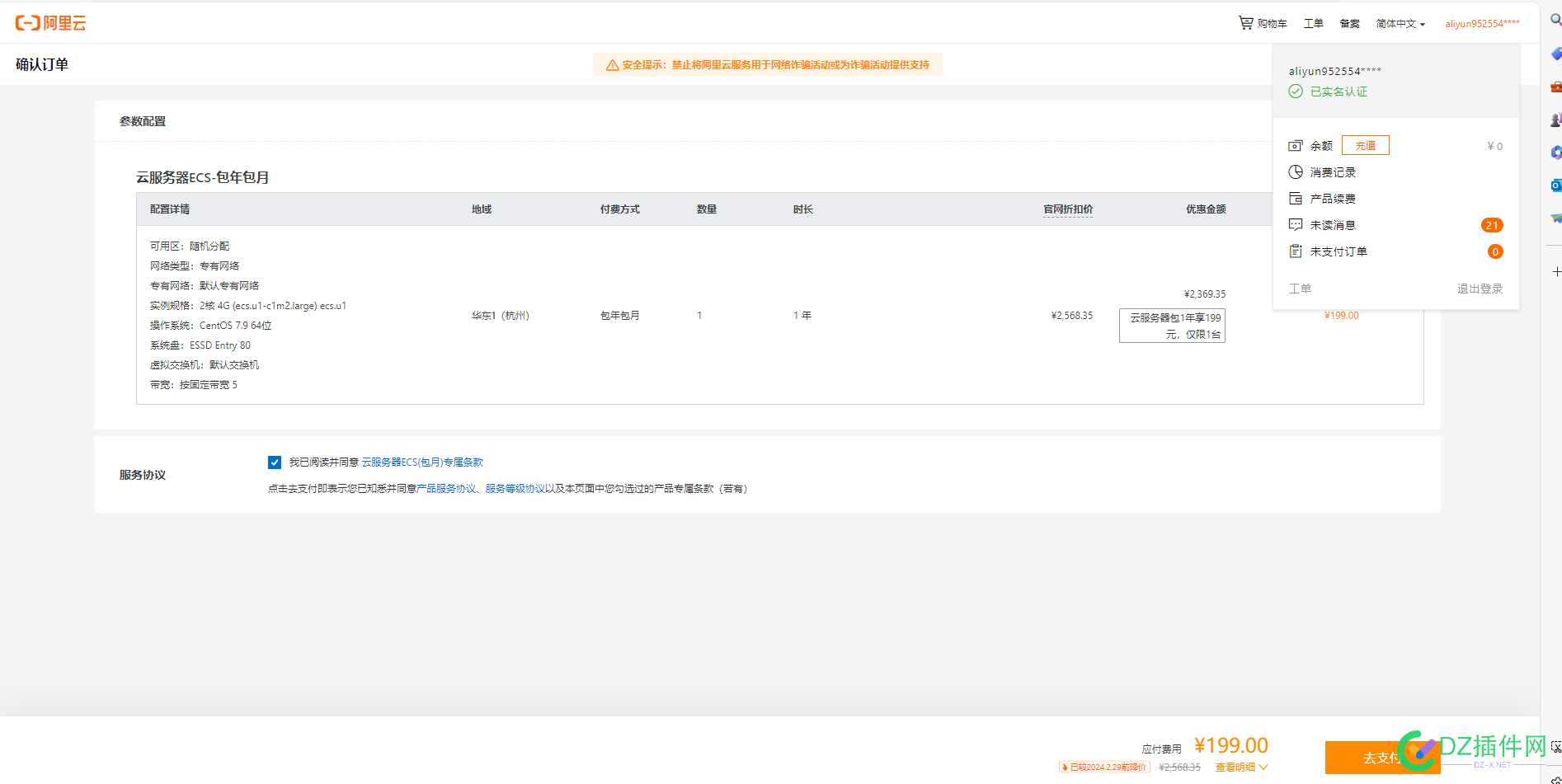Screen dimensions: 1562x784
Task: Open 云服务器ECS(包月)专属条款 link
Action: tap(422, 462)
